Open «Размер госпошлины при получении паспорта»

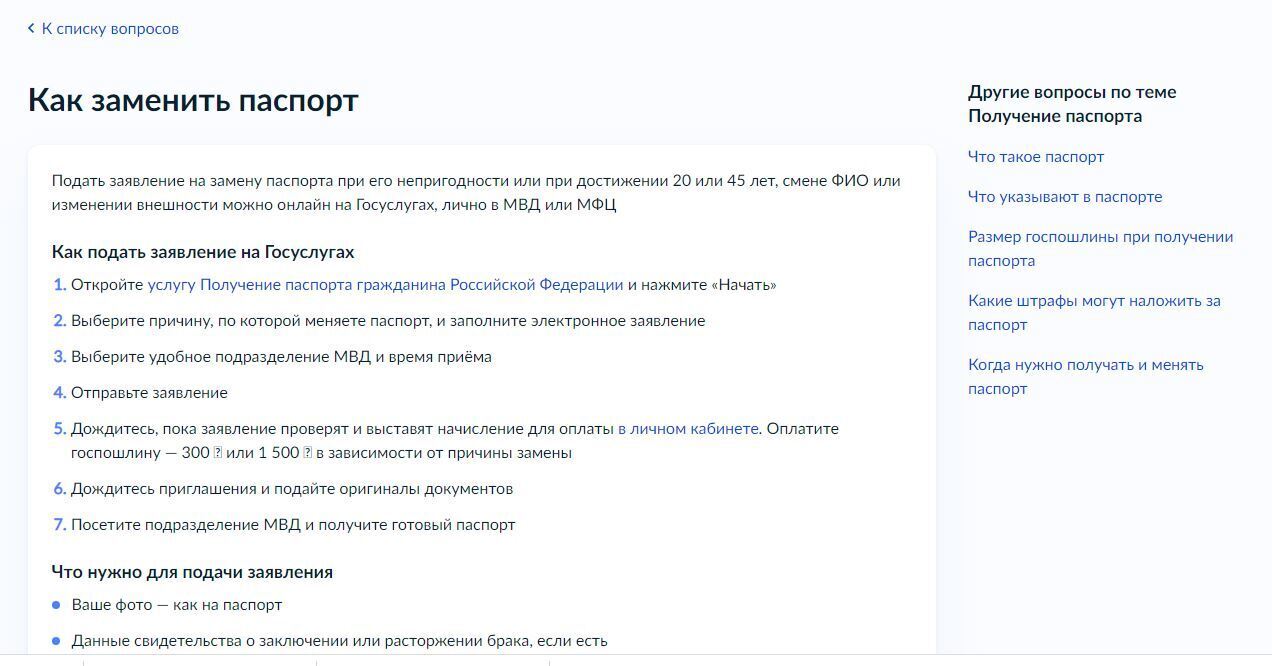coord(1100,248)
